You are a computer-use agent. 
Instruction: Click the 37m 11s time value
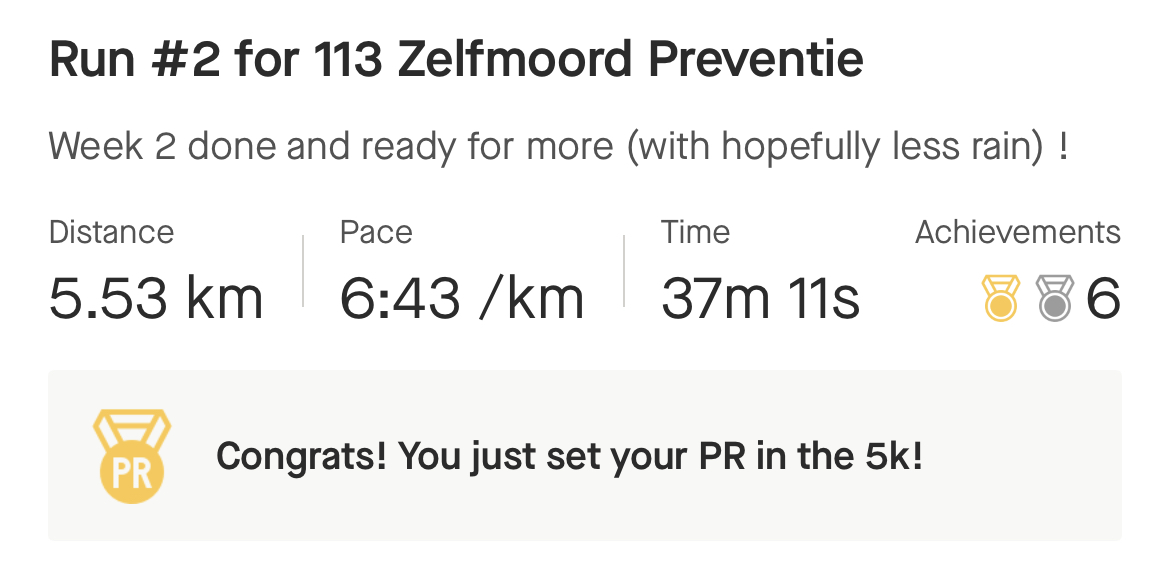pyautogui.click(x=760, y=299)
